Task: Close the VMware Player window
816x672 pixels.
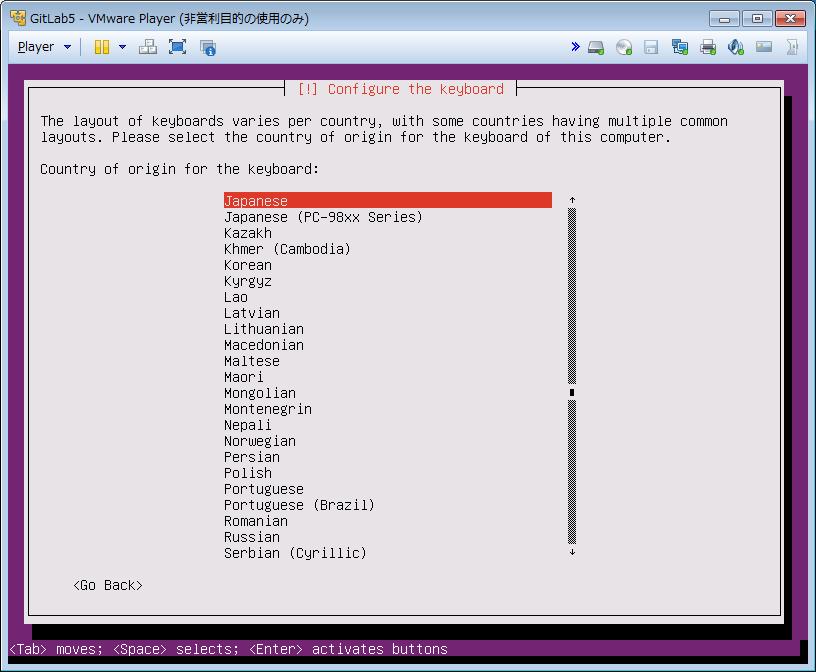Action: point(790,19)
